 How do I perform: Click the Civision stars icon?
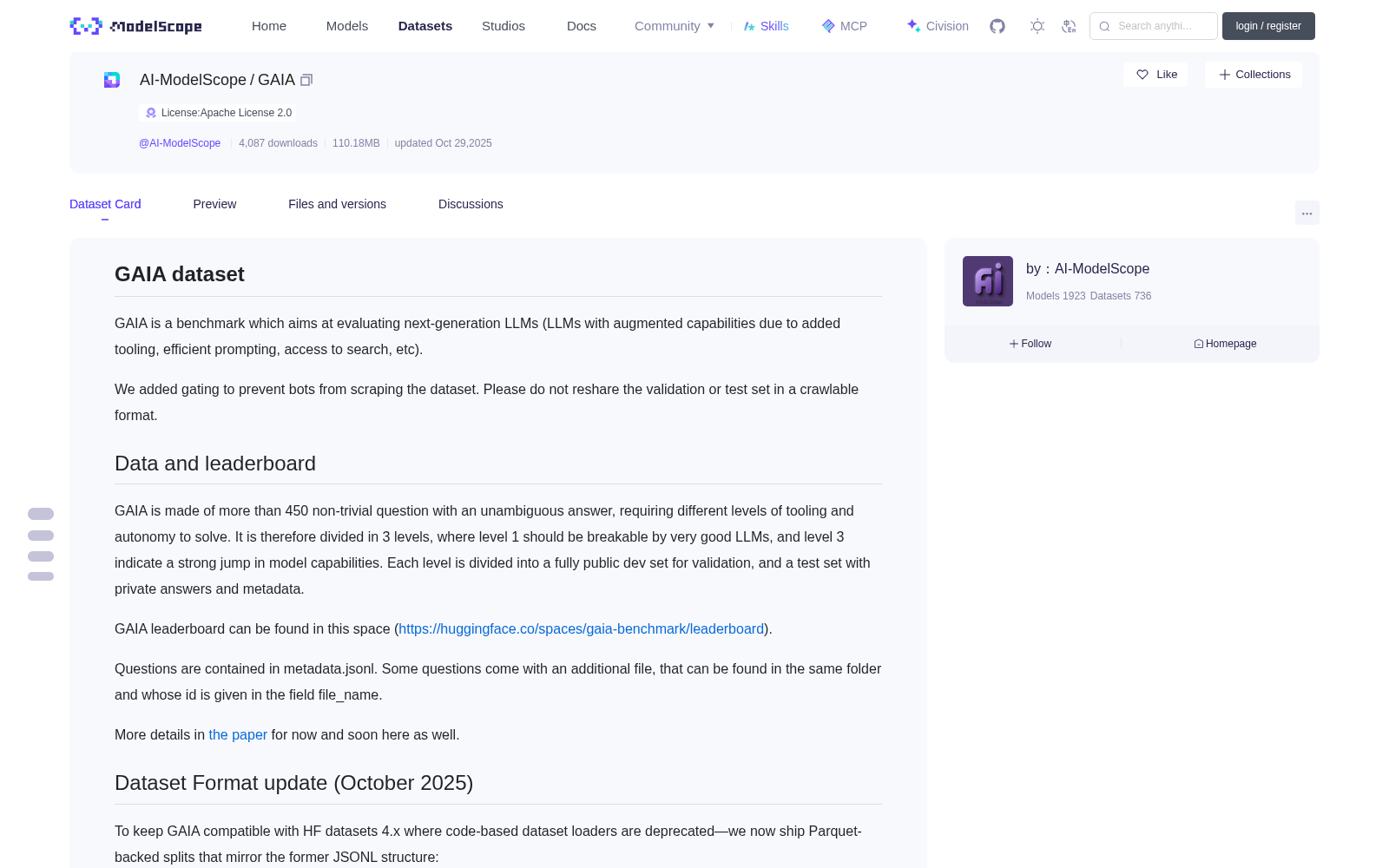coord(913,26)
